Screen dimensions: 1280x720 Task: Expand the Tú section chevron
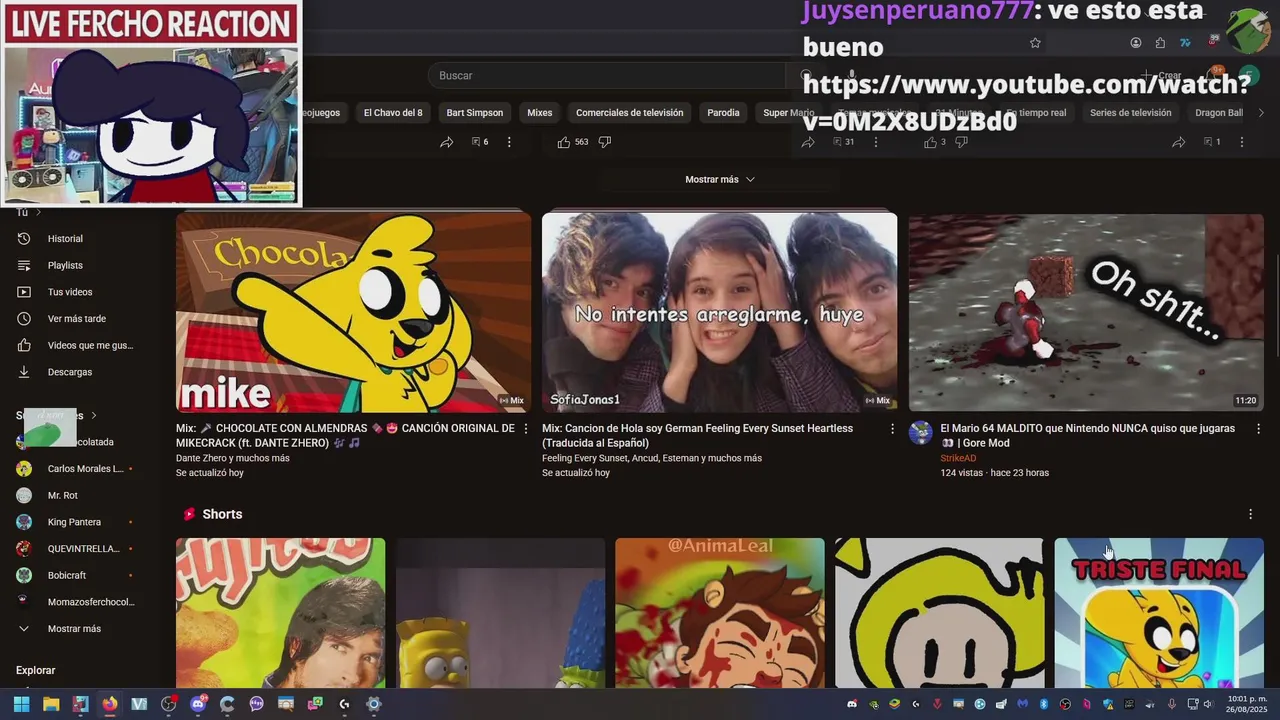click(x=38, y=212)
